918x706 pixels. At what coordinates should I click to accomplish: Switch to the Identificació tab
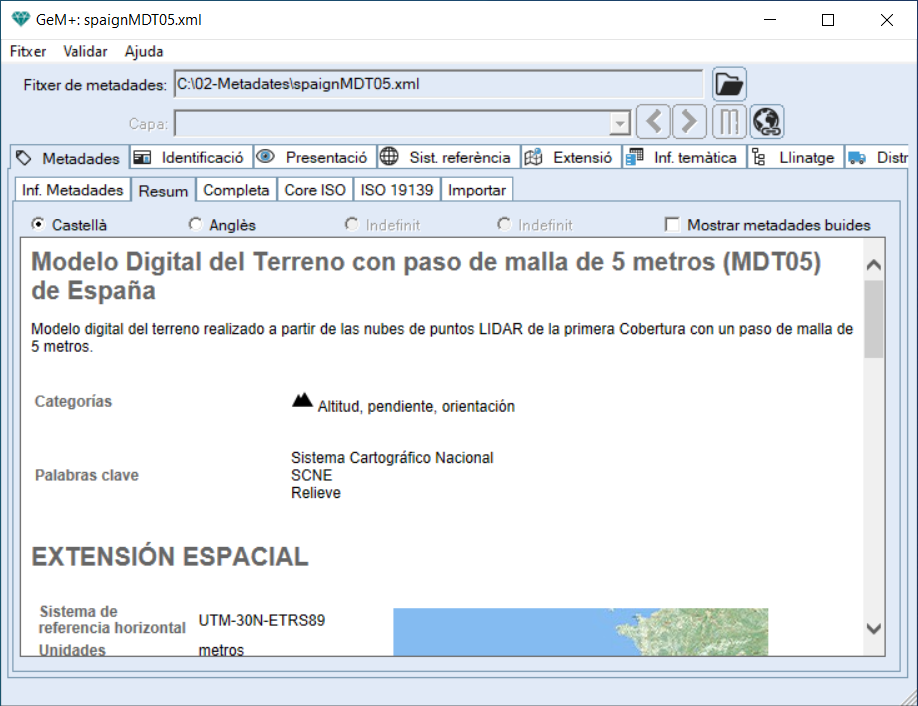191,157
